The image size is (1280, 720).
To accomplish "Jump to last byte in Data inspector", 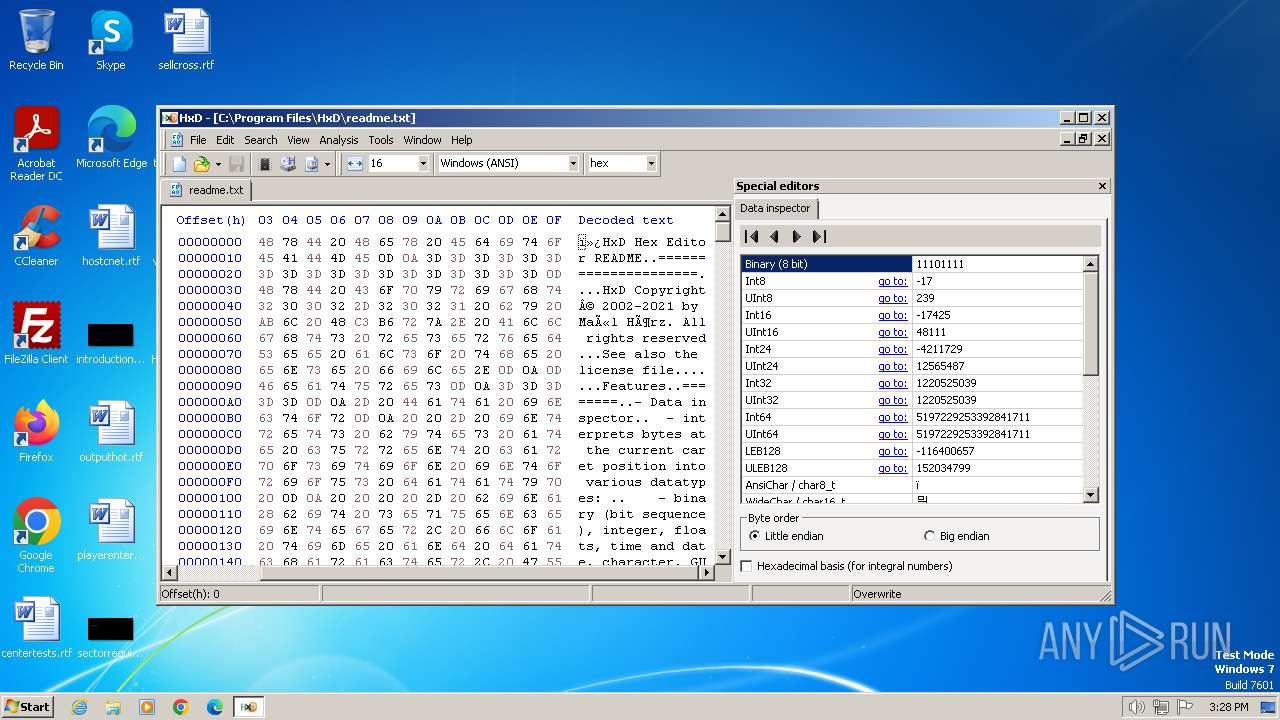I will [x=819, y=237].
